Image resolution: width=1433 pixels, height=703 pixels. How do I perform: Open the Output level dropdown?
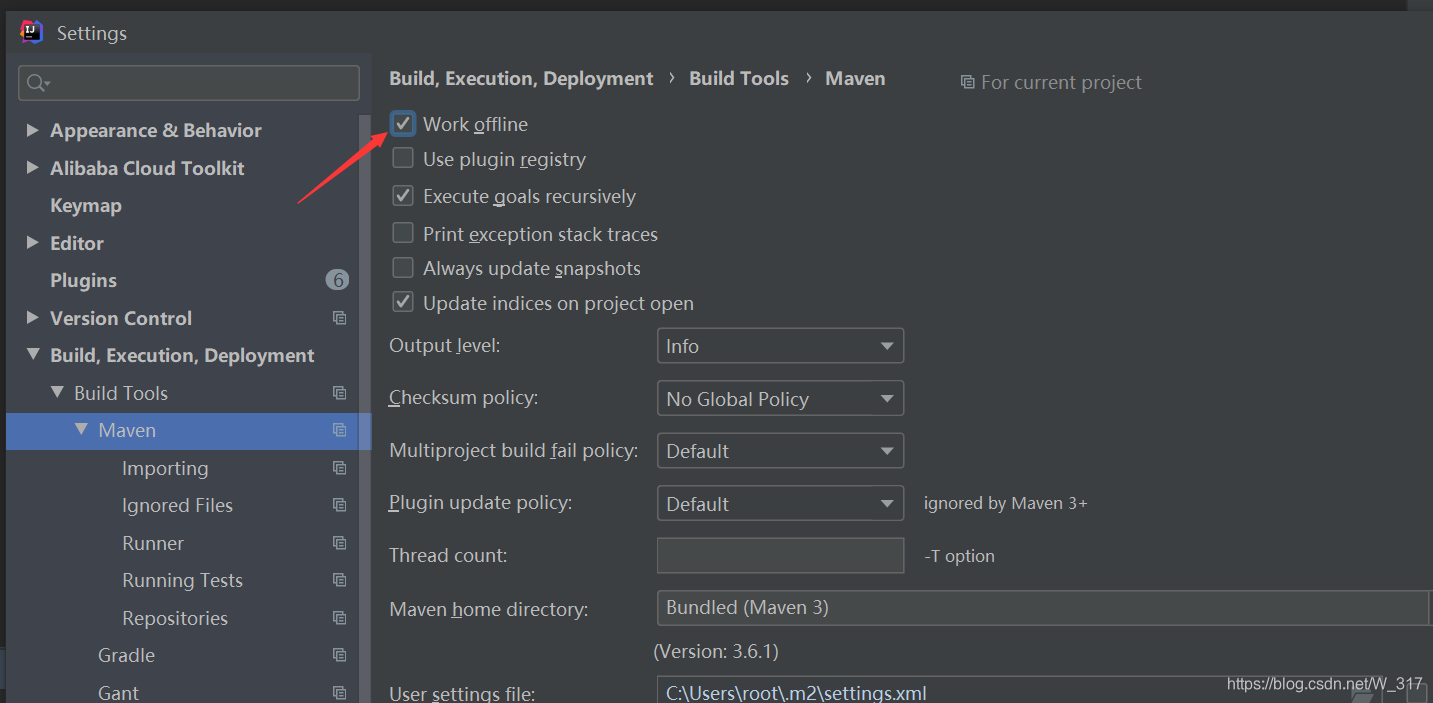(x=780, y=346)
